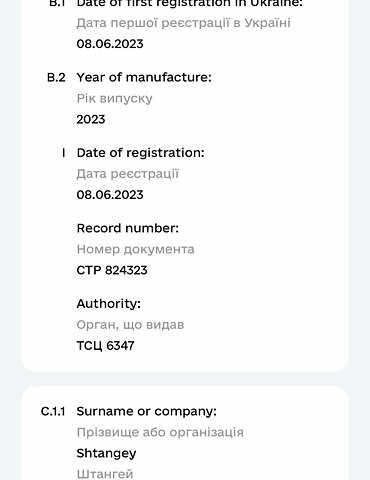
Task: Select the first registration date 08.06.2023
Action: (x=110, y=44)
